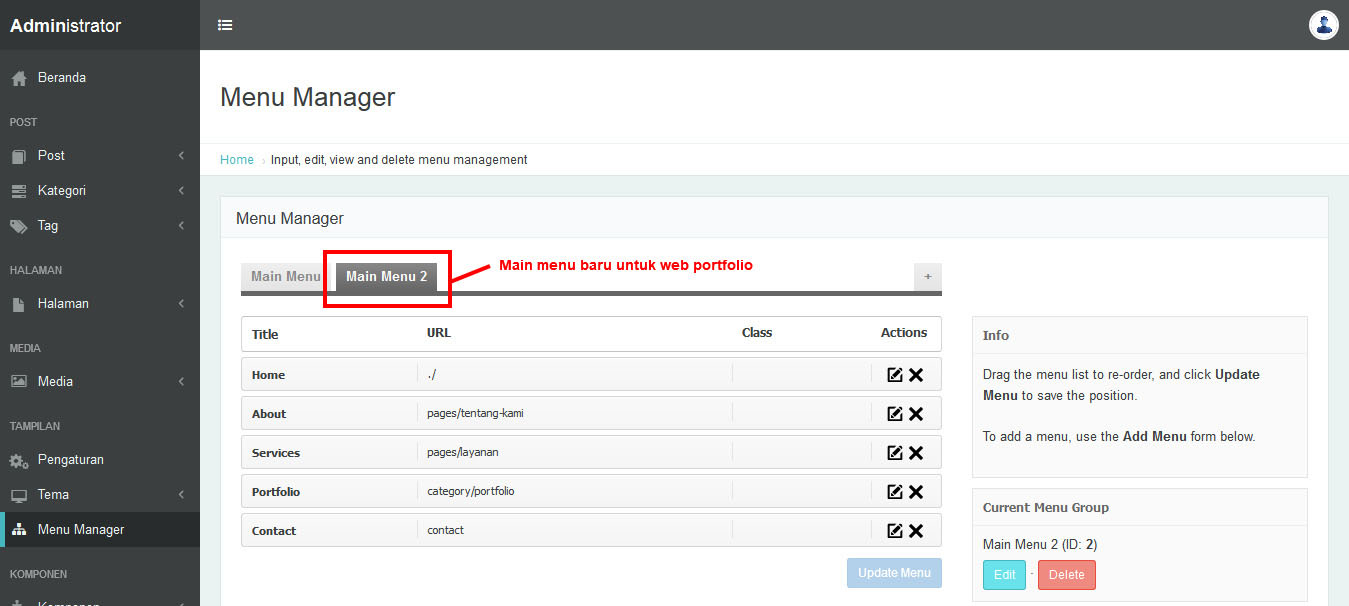The width and height of the screenshot is (1349, 606).
Task: Delete the About menu item
Action: point(916,414)
